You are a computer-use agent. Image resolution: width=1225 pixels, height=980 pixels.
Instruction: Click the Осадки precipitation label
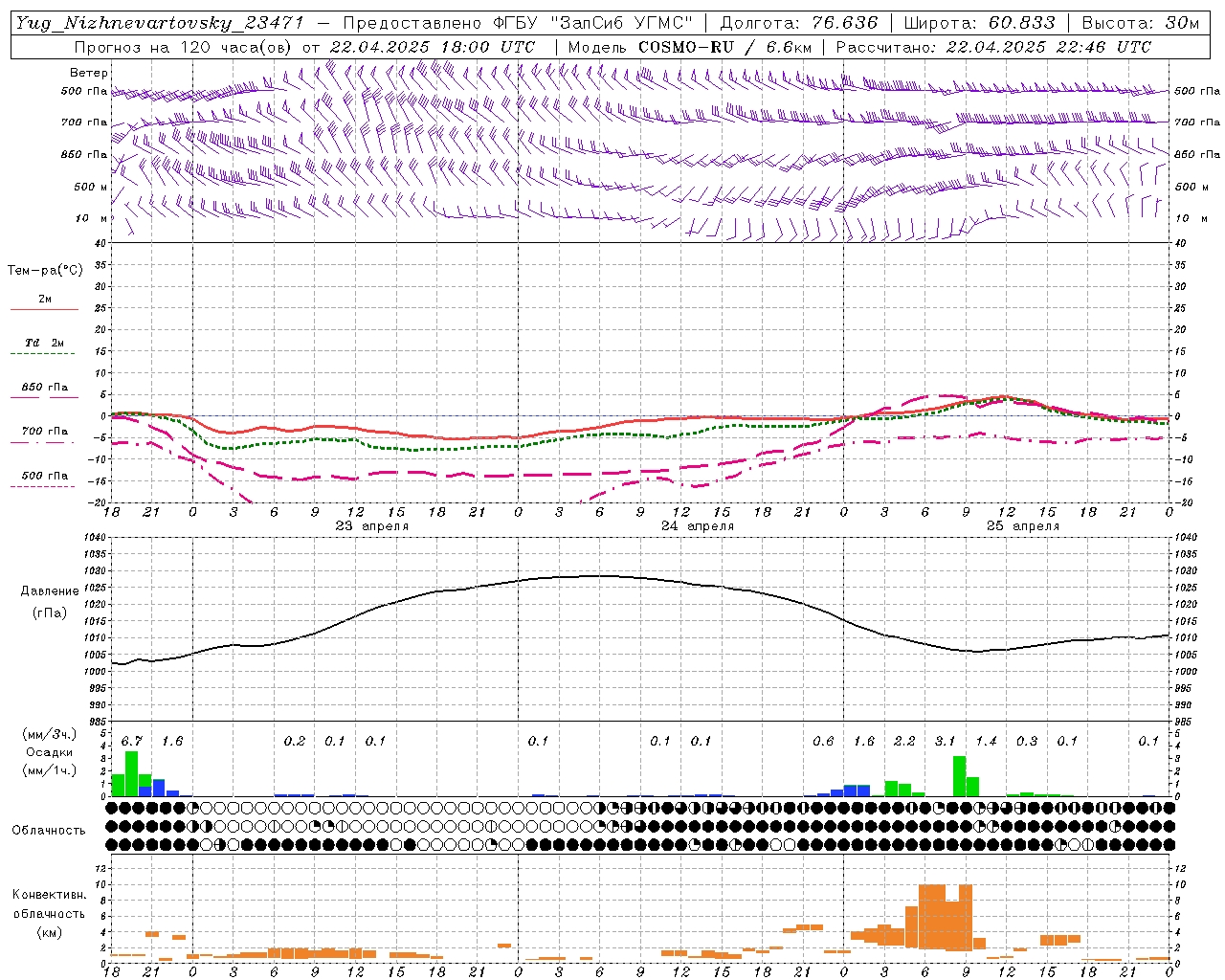49,752
